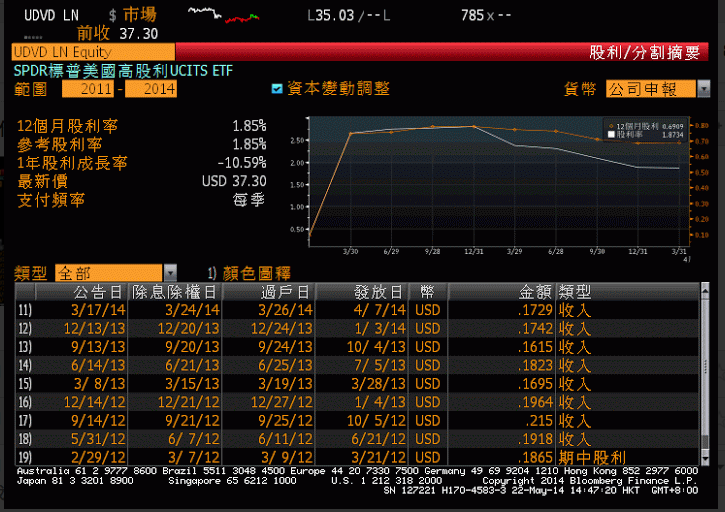Select row 17) with announcement date 9/14/12
This screenshot has height=512, width=725.
357,420
